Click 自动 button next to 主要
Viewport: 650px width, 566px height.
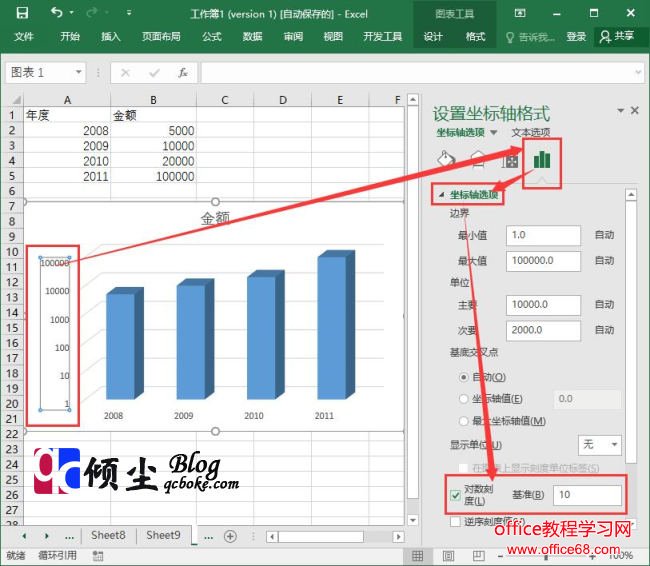[x=604, y=305]
